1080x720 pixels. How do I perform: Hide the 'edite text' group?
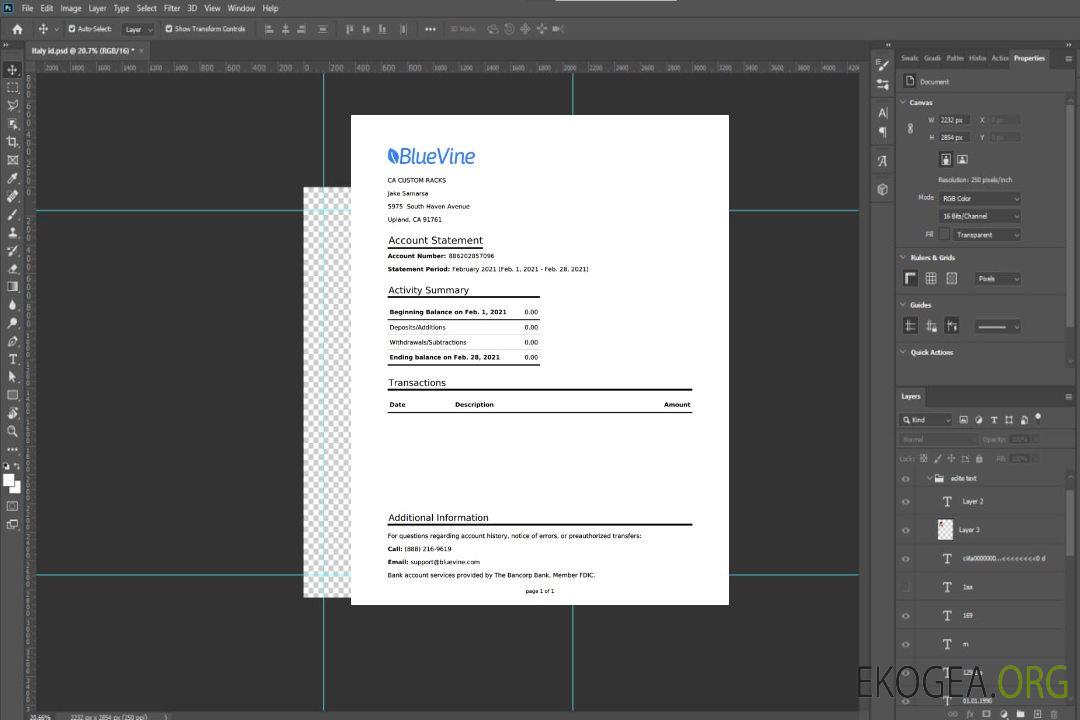tap(906, 479)
